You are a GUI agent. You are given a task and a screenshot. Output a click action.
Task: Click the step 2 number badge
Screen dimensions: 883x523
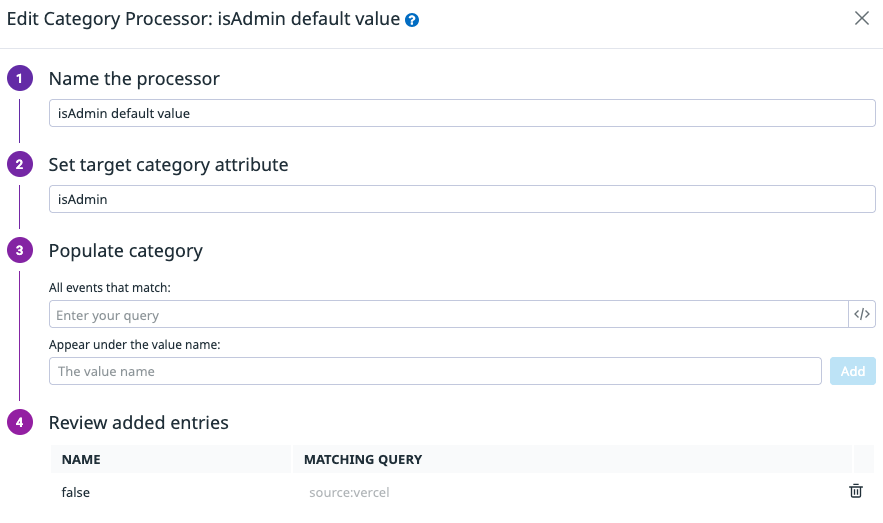pyautogui.click(x=20, y=165)
